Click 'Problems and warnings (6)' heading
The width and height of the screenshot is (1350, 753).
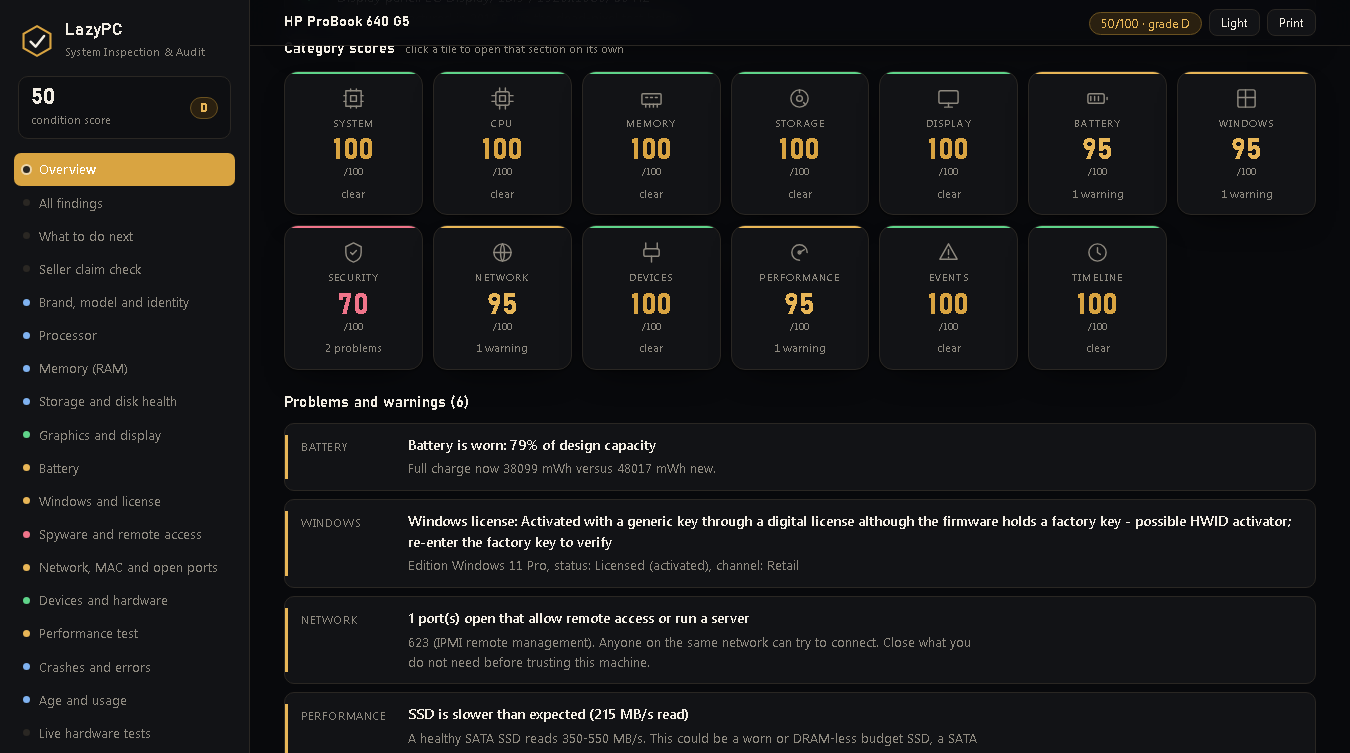point(376,402)
